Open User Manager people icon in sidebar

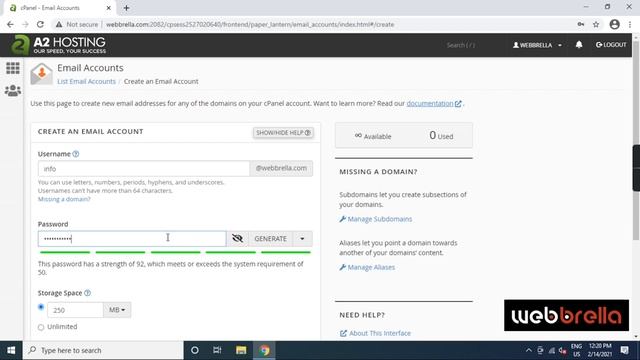tap(13, 90)
